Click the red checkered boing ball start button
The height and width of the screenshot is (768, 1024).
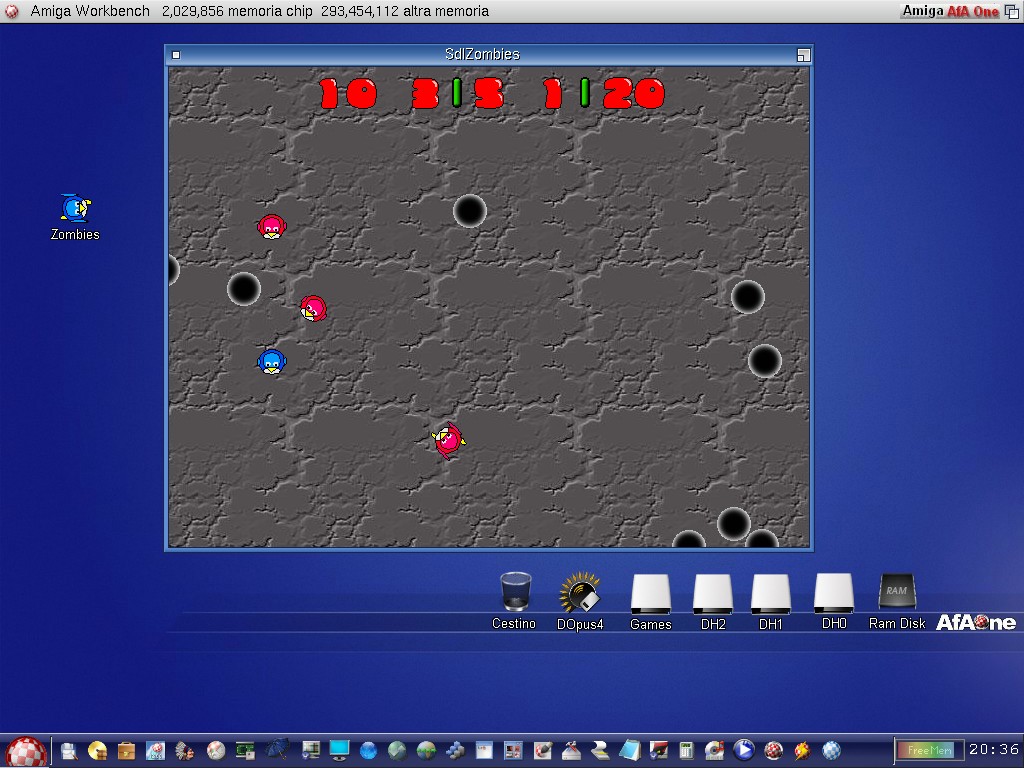[x=26, y=751]
